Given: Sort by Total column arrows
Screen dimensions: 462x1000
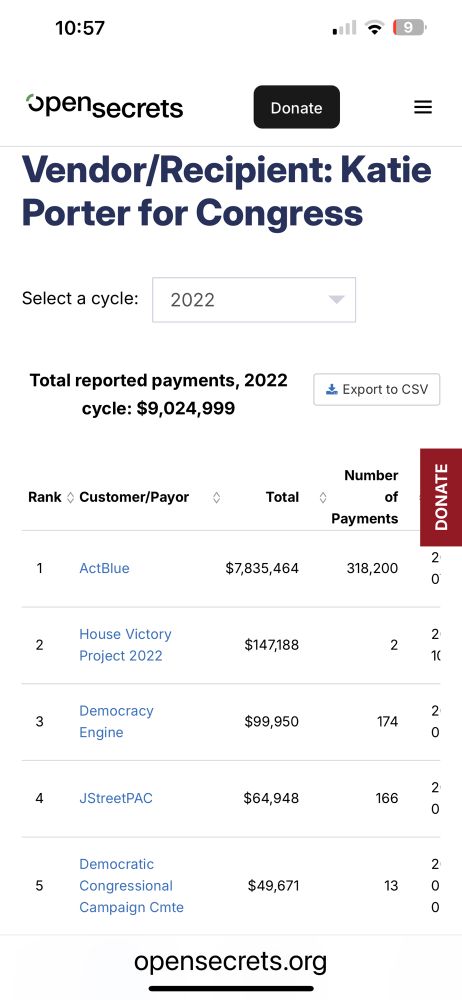Looking at the screenshot, I should click(x=323, y=497).
